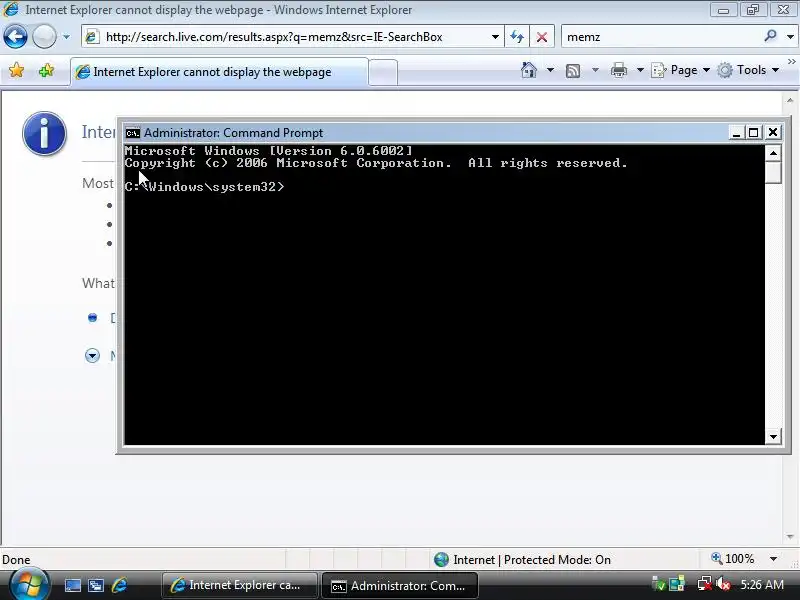This screenshot has height=600, width=800.
Task: Expand the Feeds dropdown arrow
Action: click(x=595, y=70)
